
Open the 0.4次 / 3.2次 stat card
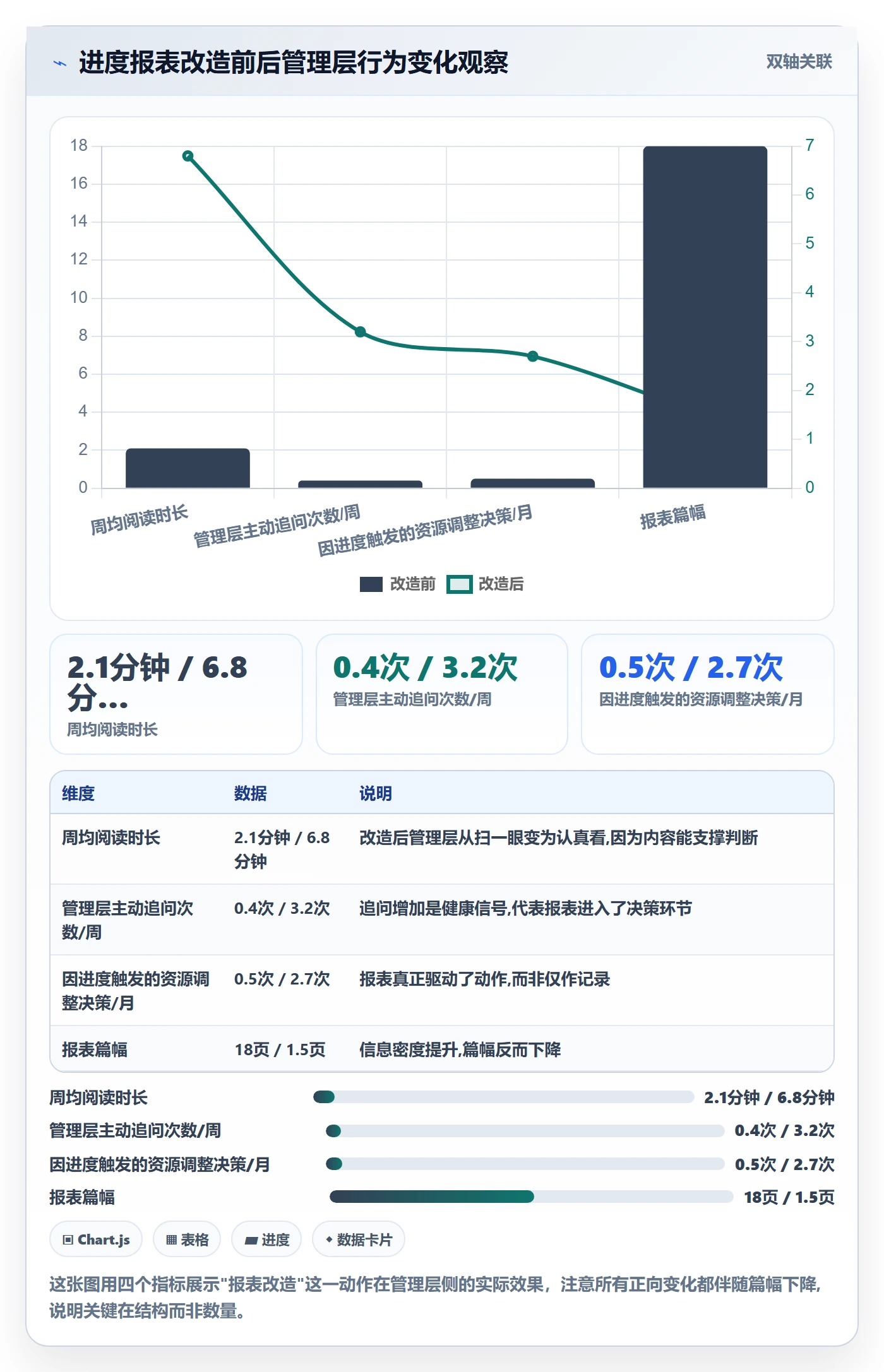point(442,694)
